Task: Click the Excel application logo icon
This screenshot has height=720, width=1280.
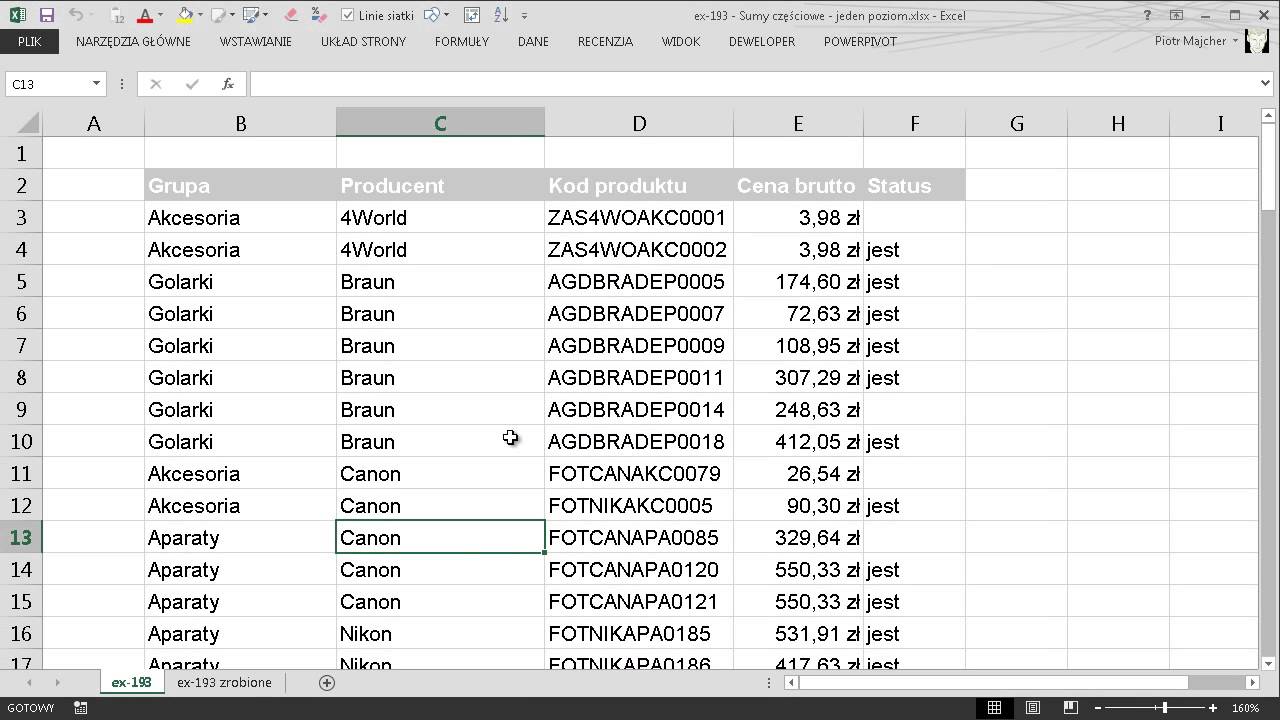Action: 17,15
